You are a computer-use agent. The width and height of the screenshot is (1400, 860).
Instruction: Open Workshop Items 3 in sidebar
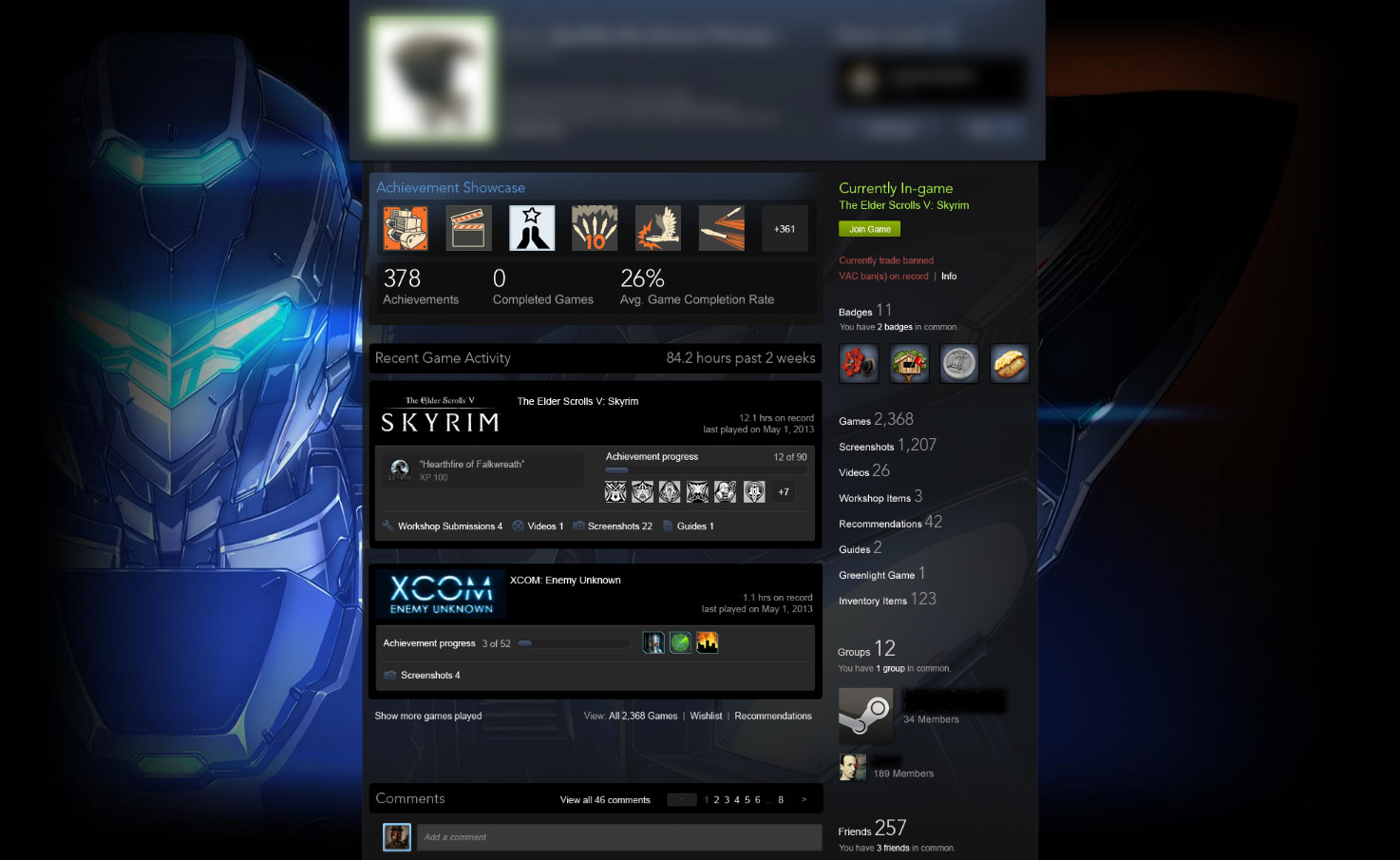[x=880, y=496]
